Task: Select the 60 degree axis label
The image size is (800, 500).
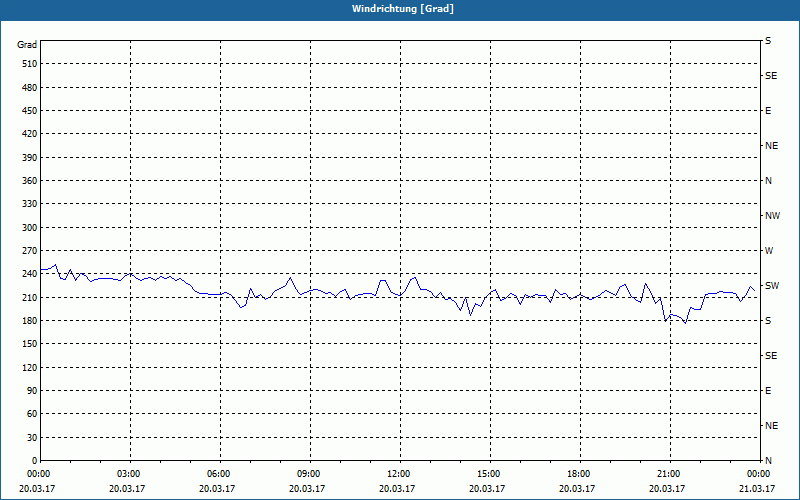Action: pyautogui.click(x=32, y=414)
